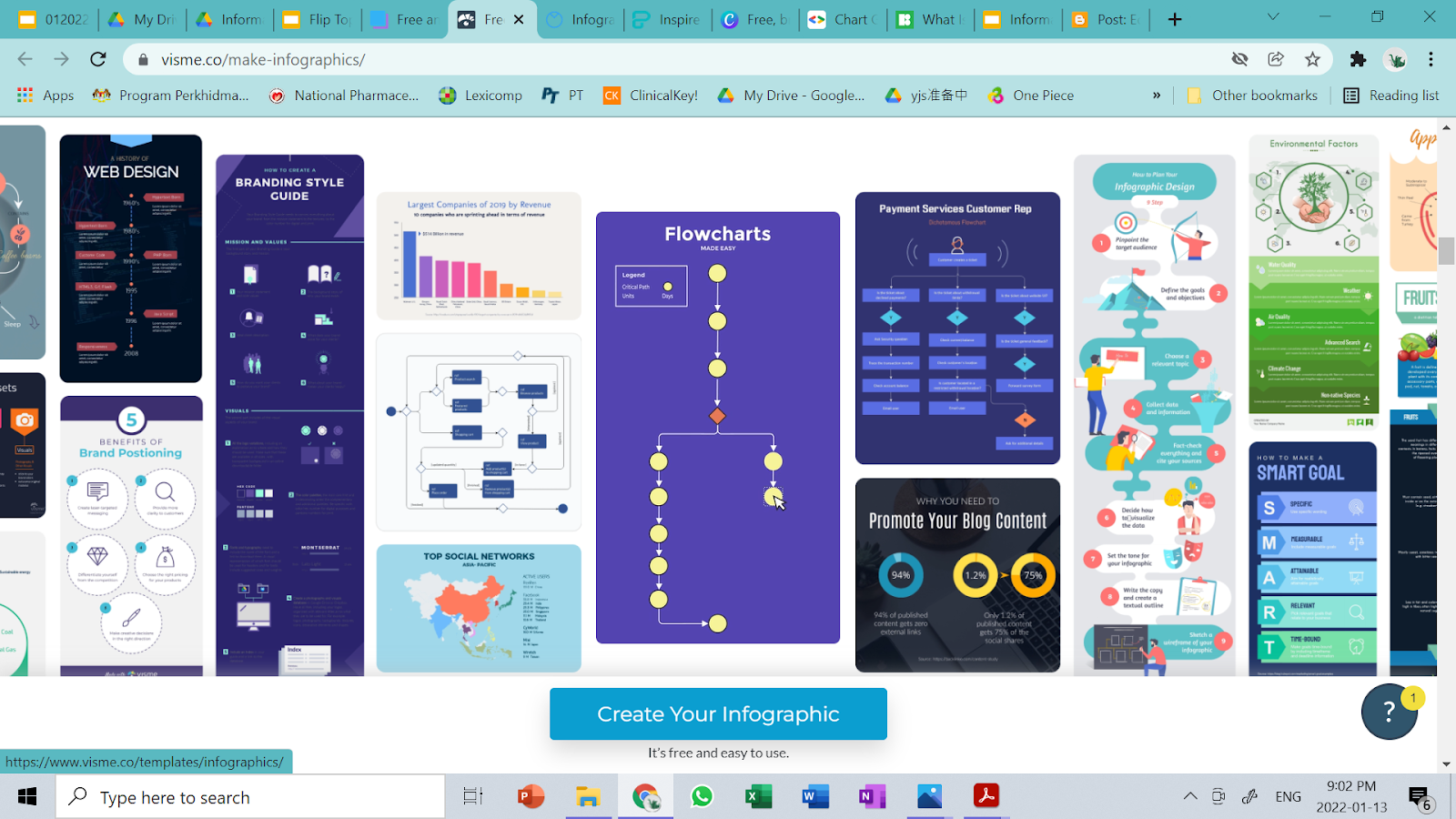Click the browser back arrow
The image size is (1456, 819).
pyautogui.click(x=25, y=59)
